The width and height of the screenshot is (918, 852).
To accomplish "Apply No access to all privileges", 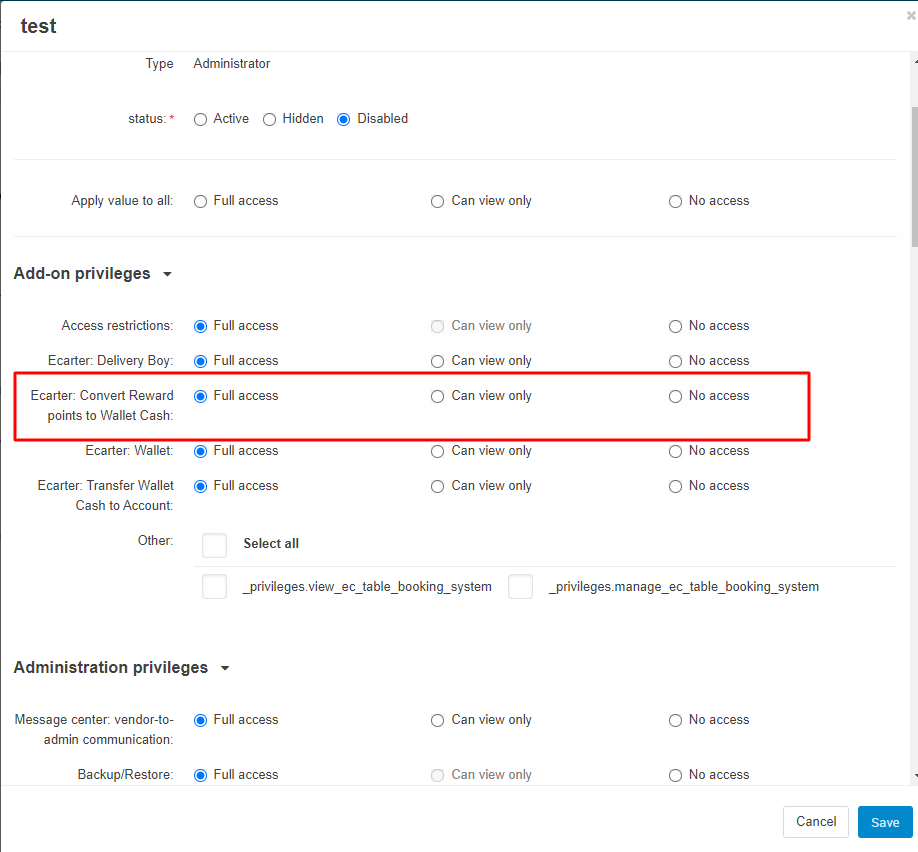I will pyautogui.click(x=676, y=201).
